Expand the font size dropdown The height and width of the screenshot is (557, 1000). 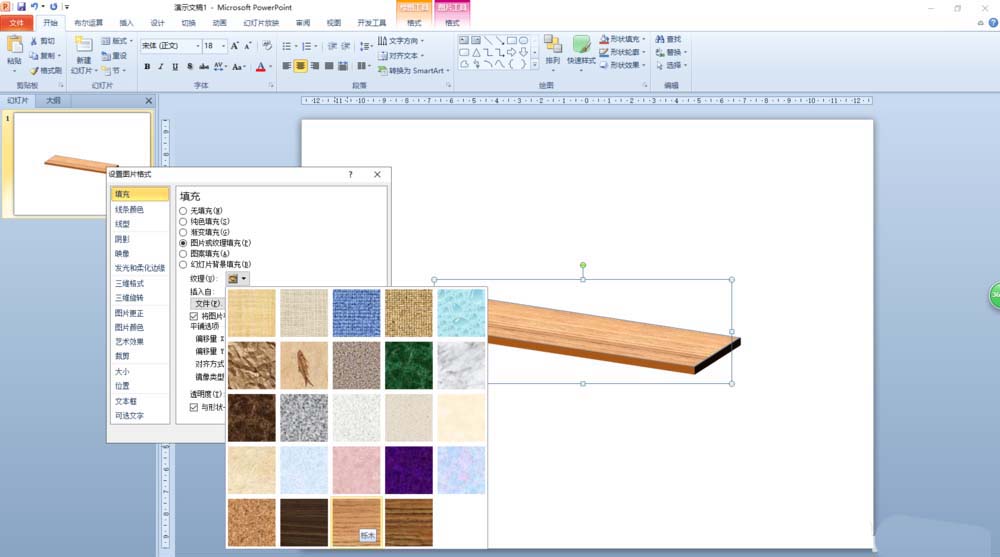(222, 46)
